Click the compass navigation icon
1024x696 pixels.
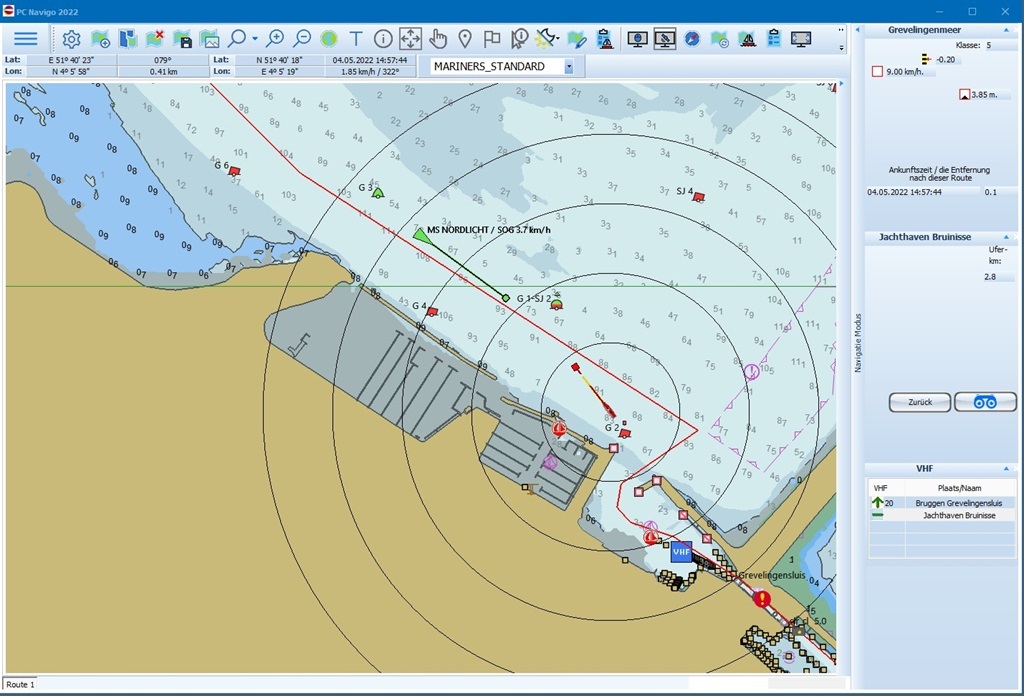pos(692,39)
